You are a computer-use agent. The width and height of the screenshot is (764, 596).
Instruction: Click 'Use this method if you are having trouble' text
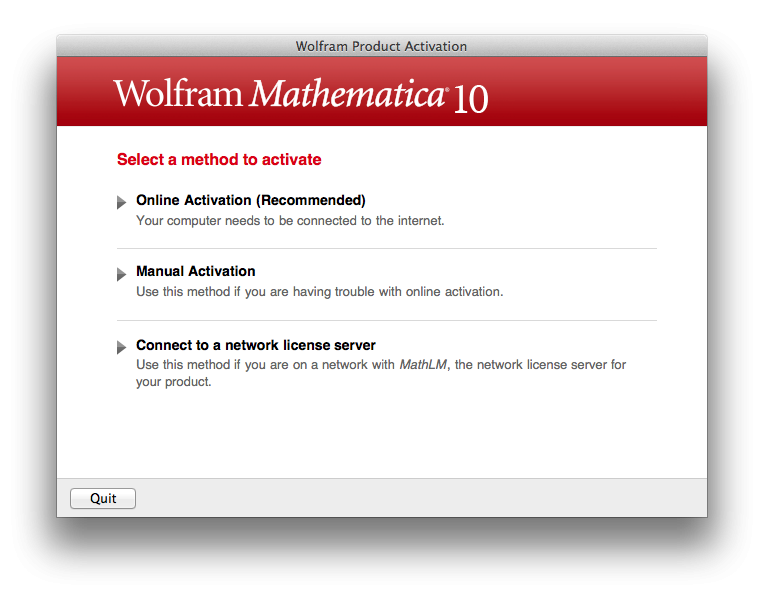click(x=320, y=291)
